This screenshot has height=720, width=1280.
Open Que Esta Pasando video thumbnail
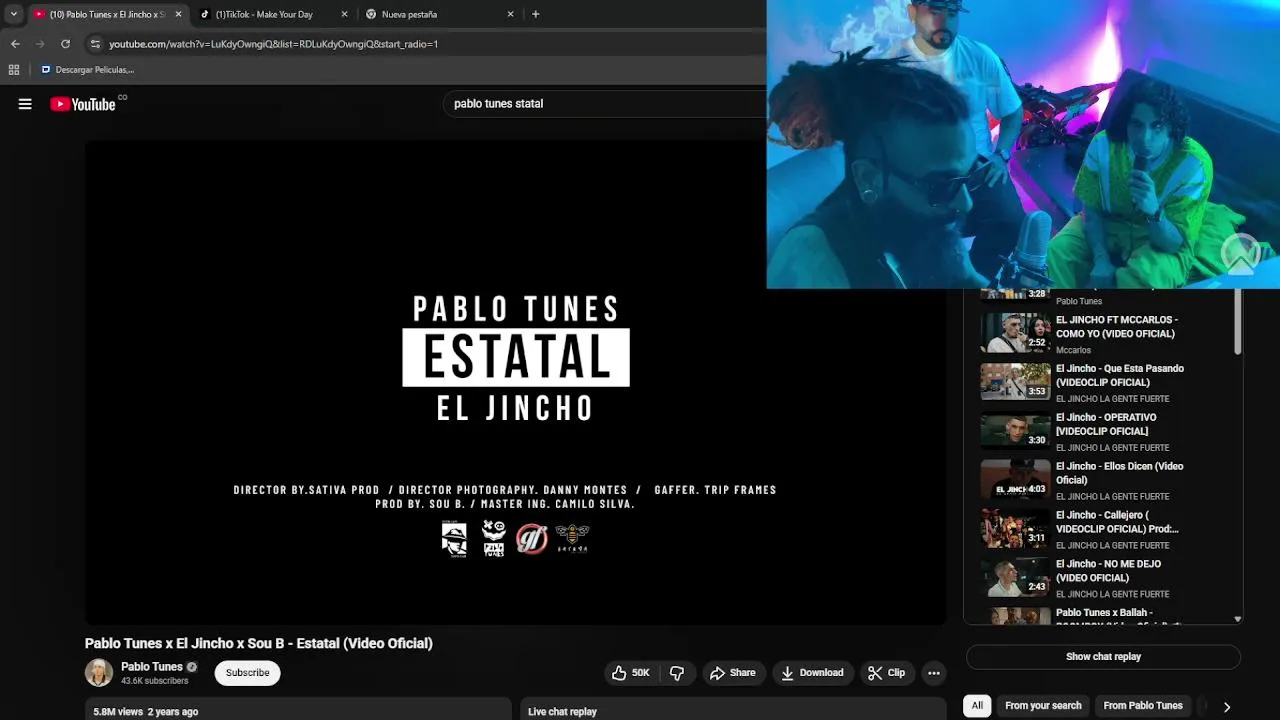[x=1015, y=382]
